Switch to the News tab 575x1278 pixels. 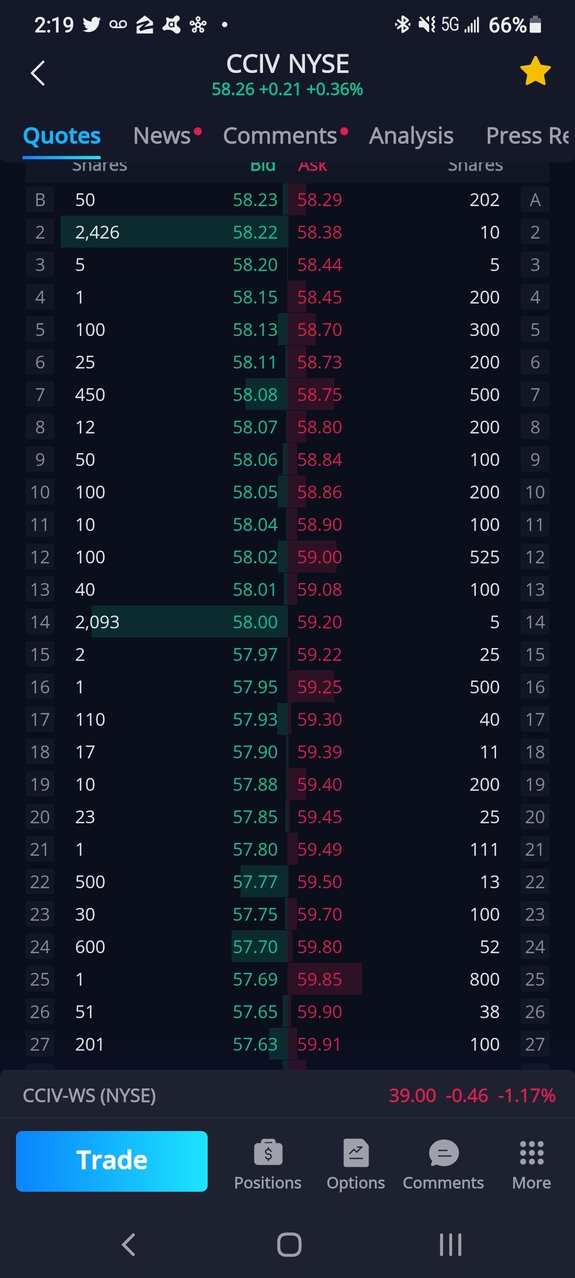click(x=162, y=136)
